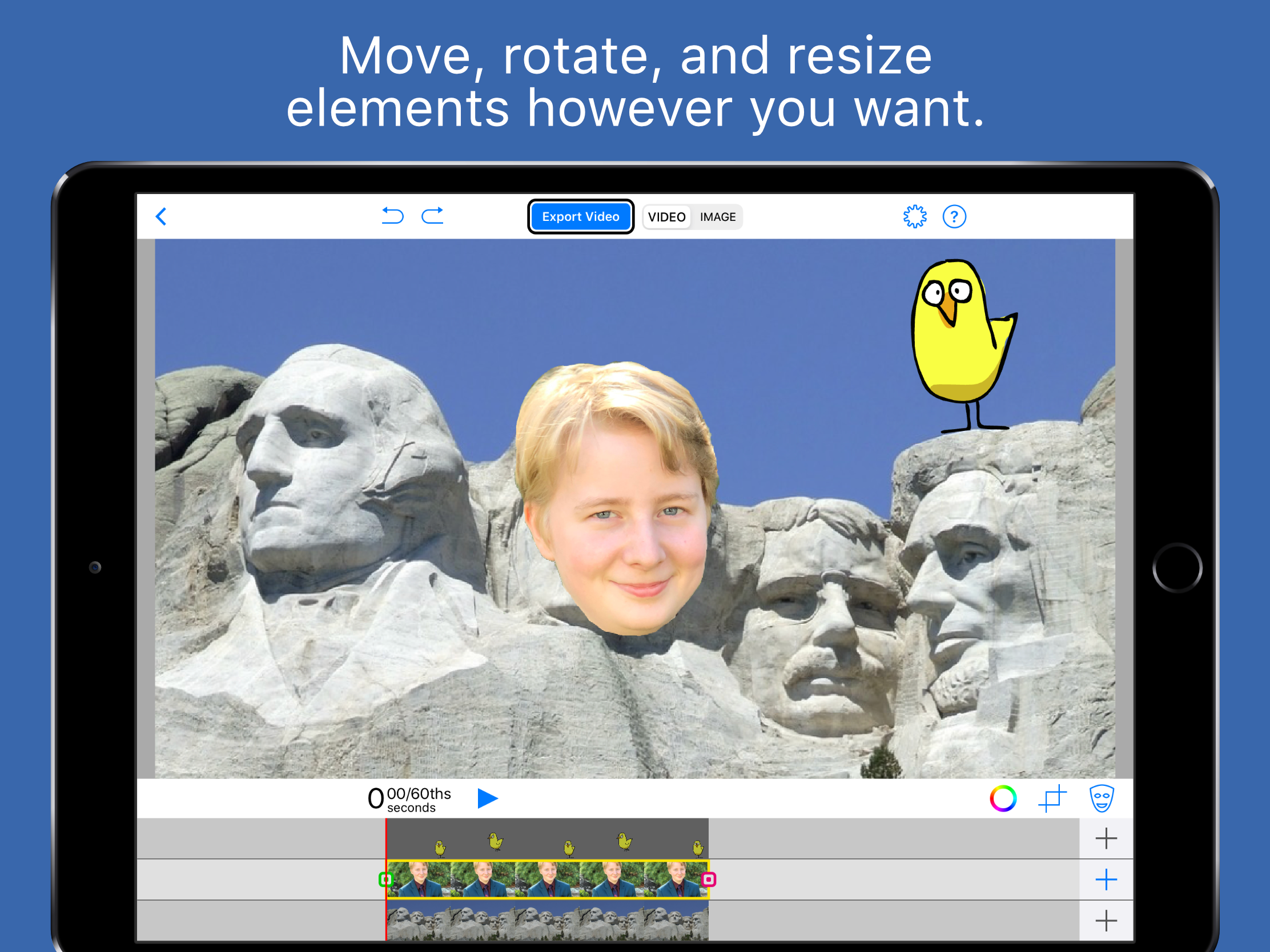Play the timeline preview
The width and height of the screenshot is (1270, 952).
[x=488, y=798]
